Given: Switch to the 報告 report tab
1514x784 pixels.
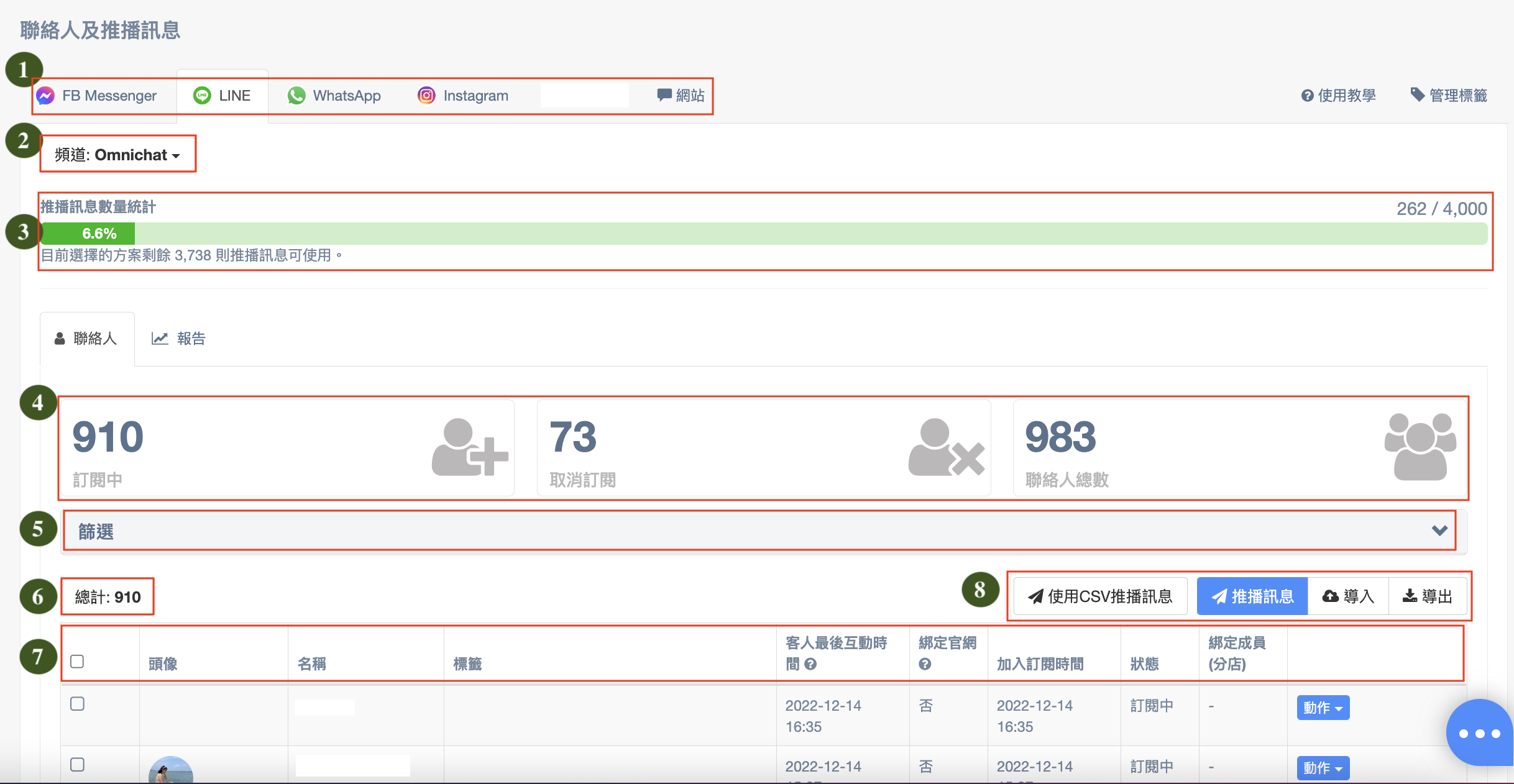Looking at the screenshot, I should [179, 339].
